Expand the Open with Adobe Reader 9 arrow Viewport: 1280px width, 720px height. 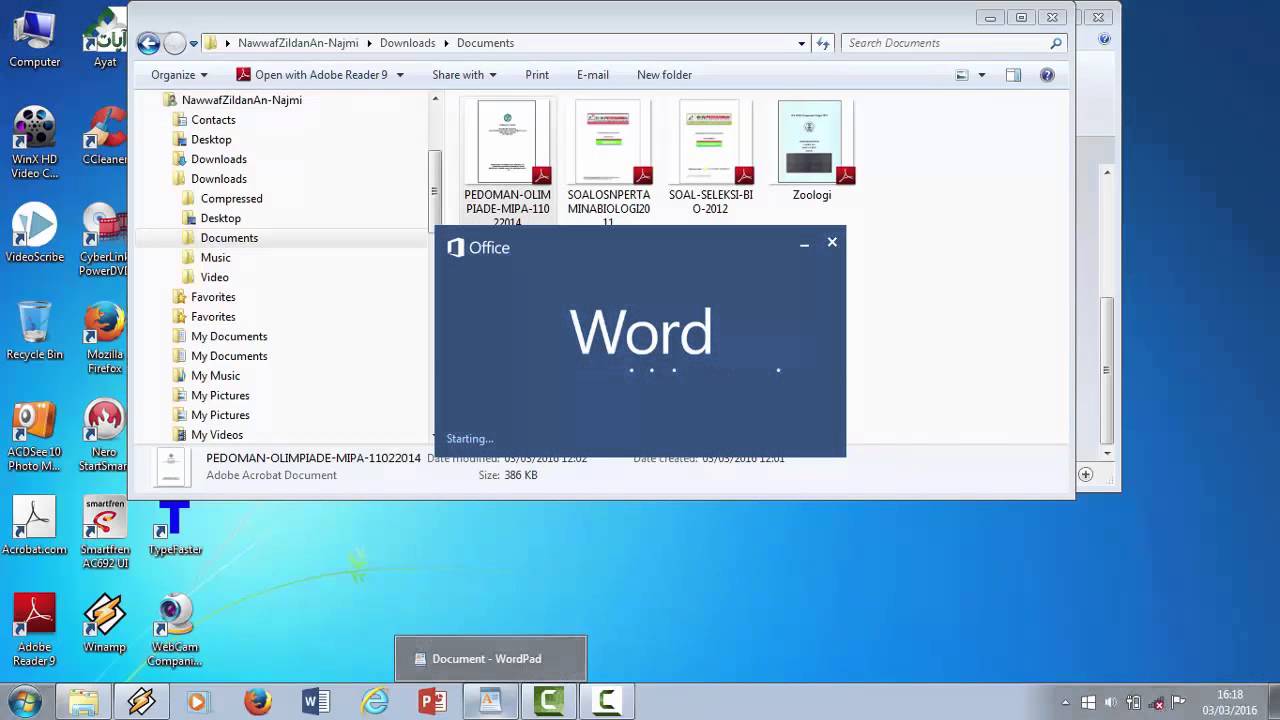click(x=400, y=75)
